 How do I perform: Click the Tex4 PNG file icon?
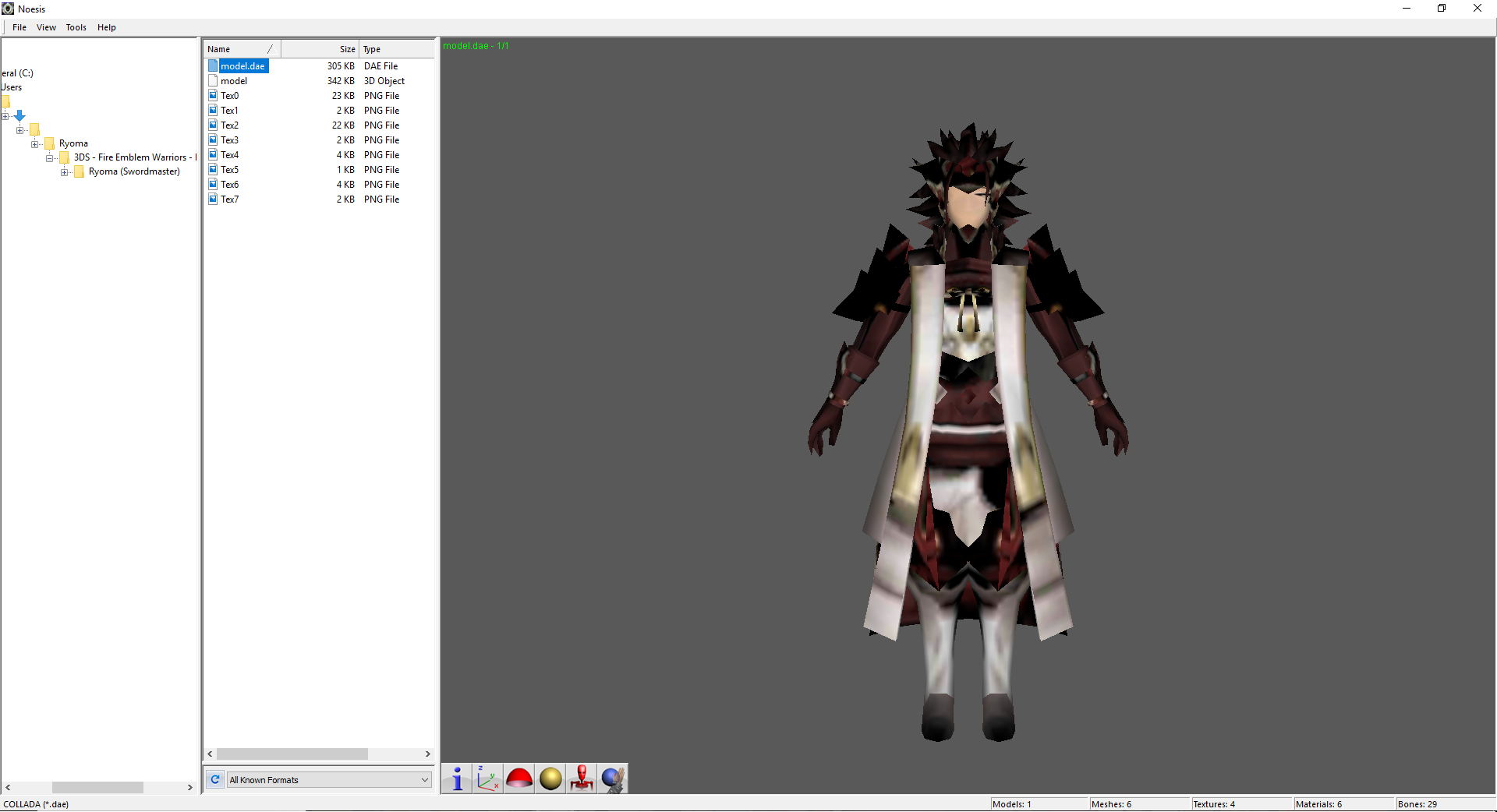point(213,155)
